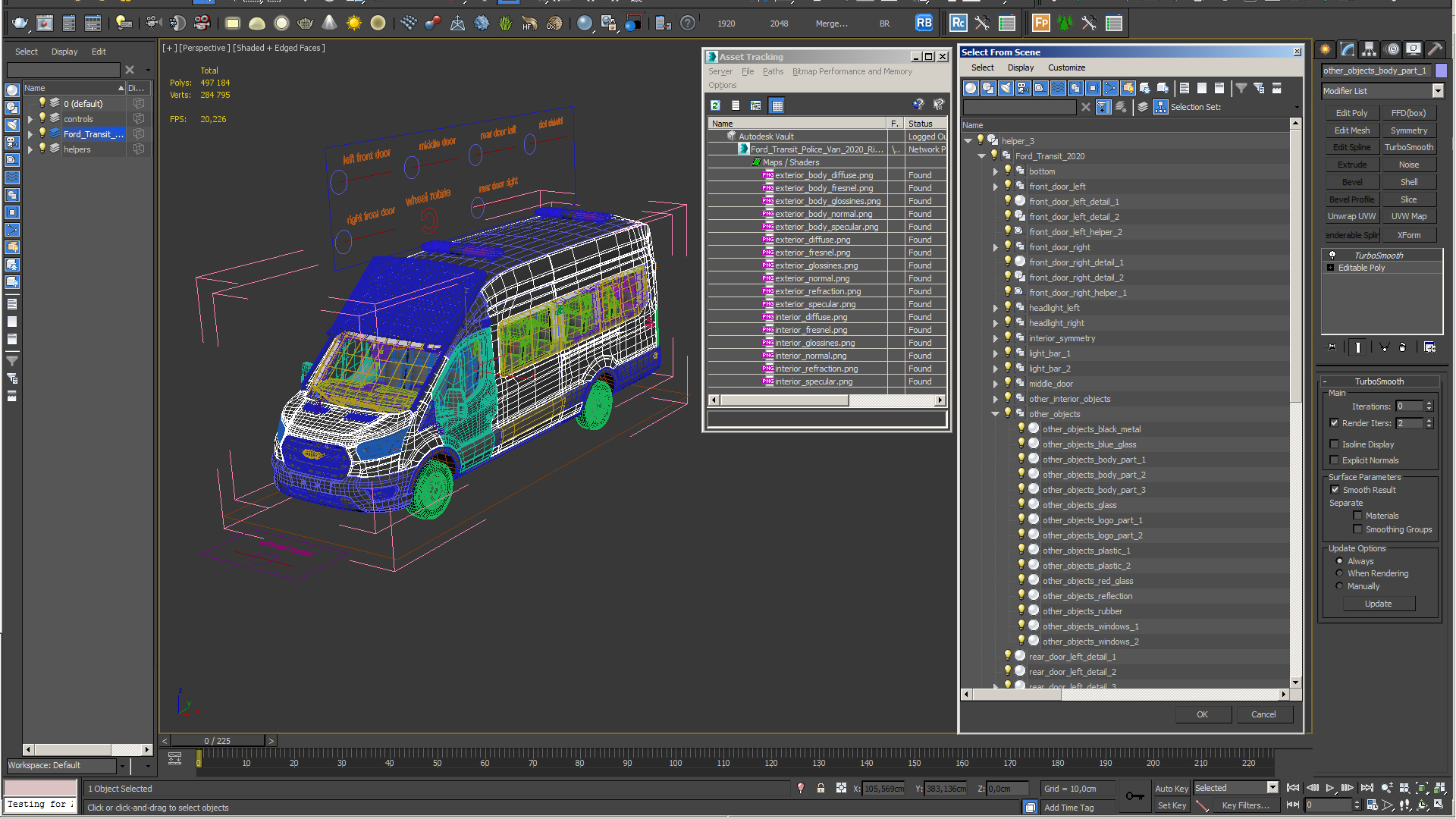Play the animation
The image size is (1456, 819).
click(1330, 789)
